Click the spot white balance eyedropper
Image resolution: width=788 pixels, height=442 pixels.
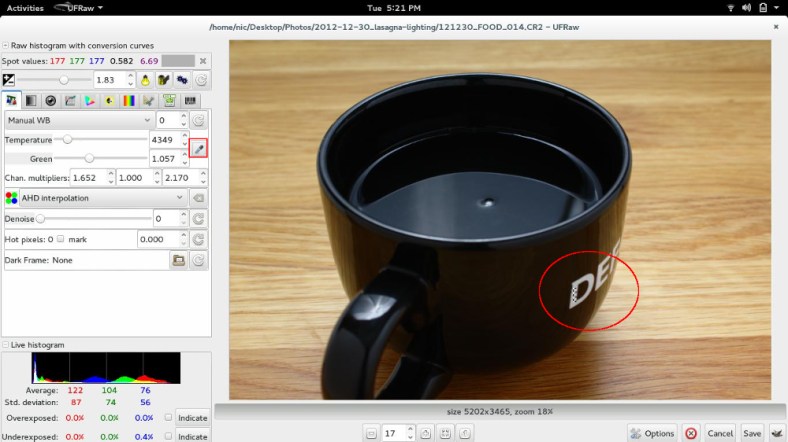point(199,149)
